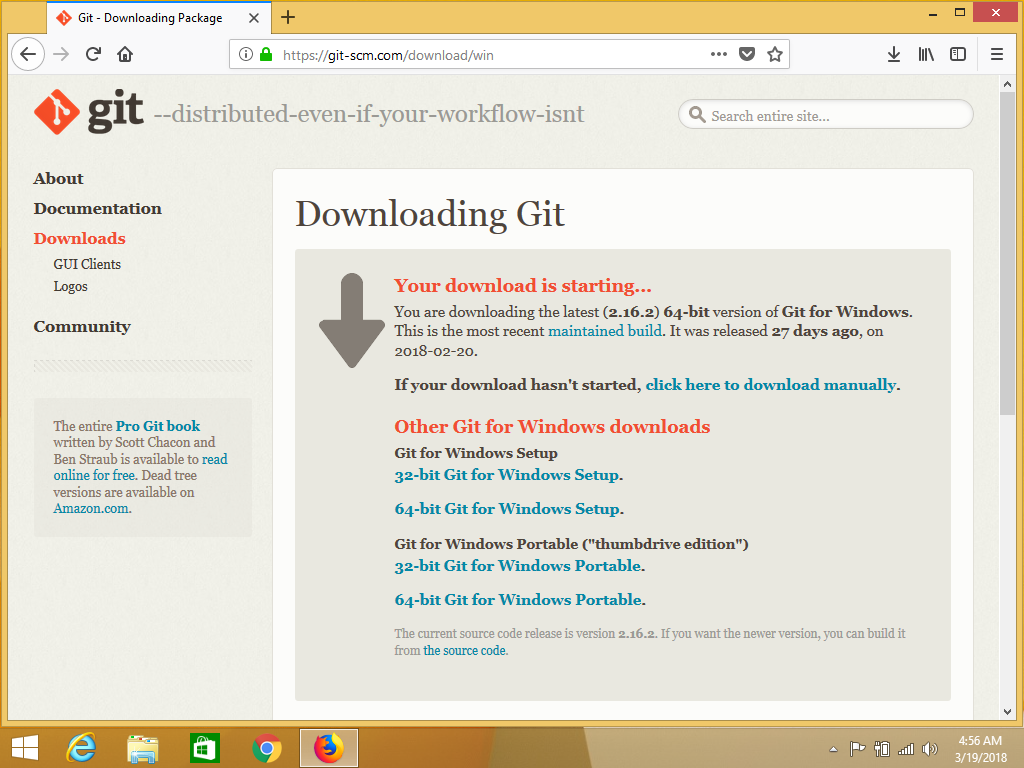1024x768 pixels.
Task: Click the Git logo icon
Action: [56, 111]
